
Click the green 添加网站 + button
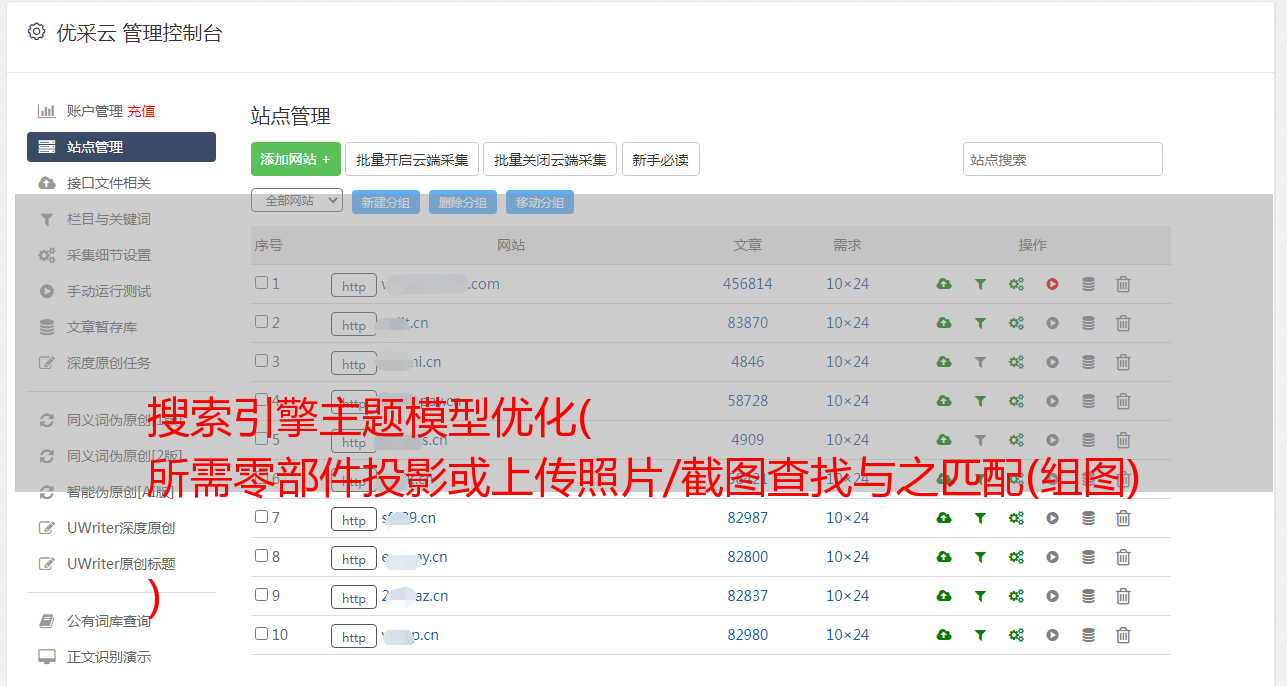pos(295,159)
